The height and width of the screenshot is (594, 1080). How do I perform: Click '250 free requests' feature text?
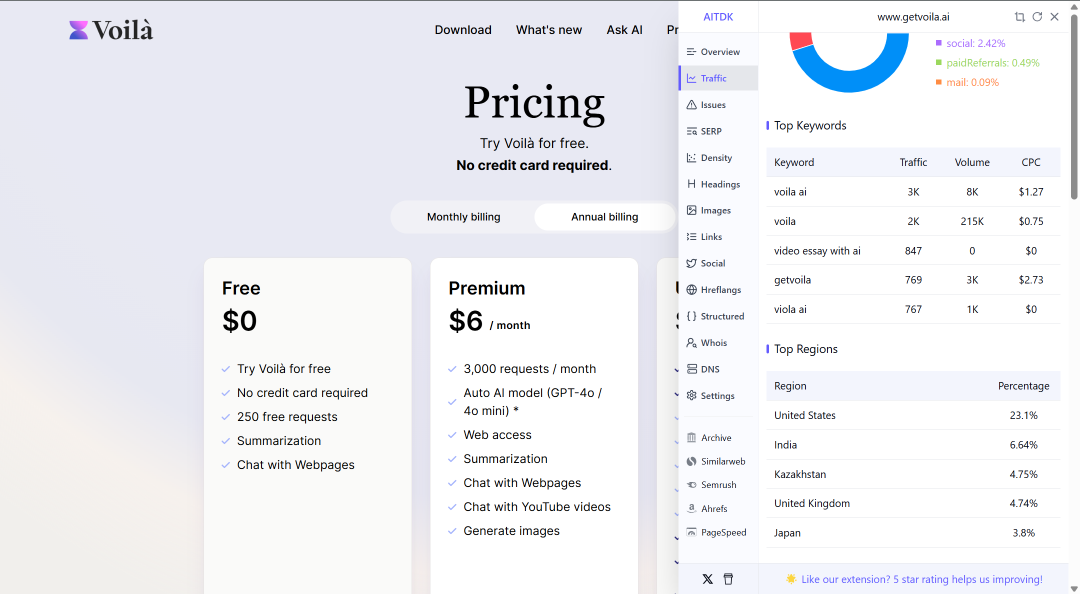287,417
